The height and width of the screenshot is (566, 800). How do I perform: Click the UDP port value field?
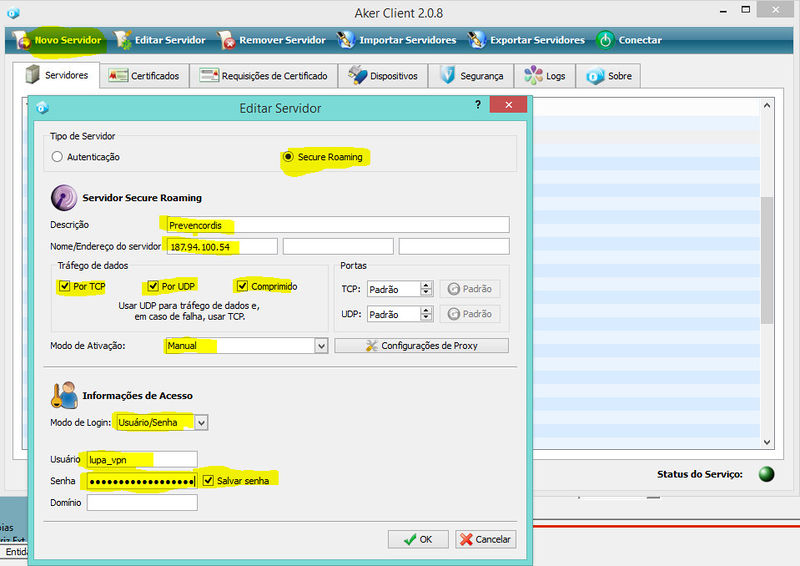click(394, 314)
